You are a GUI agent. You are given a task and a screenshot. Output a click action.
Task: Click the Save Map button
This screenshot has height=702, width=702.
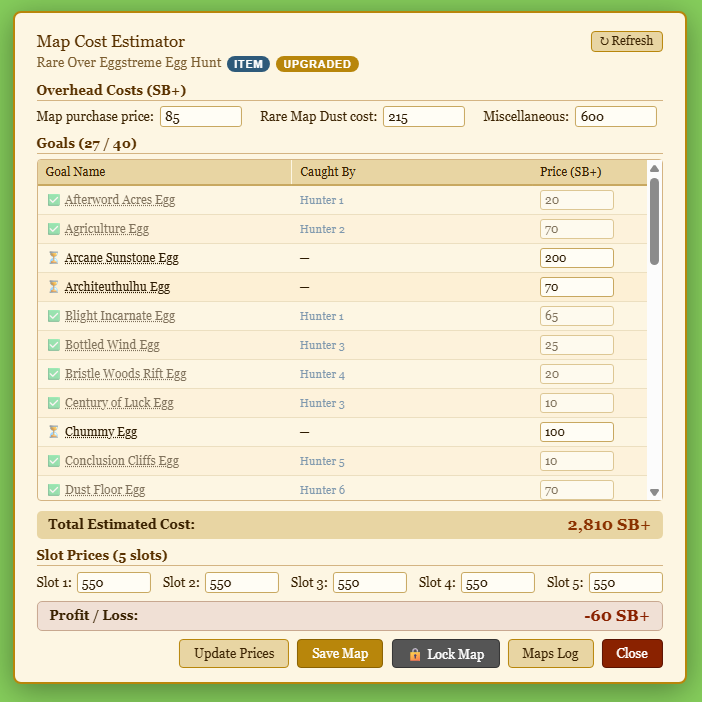pos(340,654)
